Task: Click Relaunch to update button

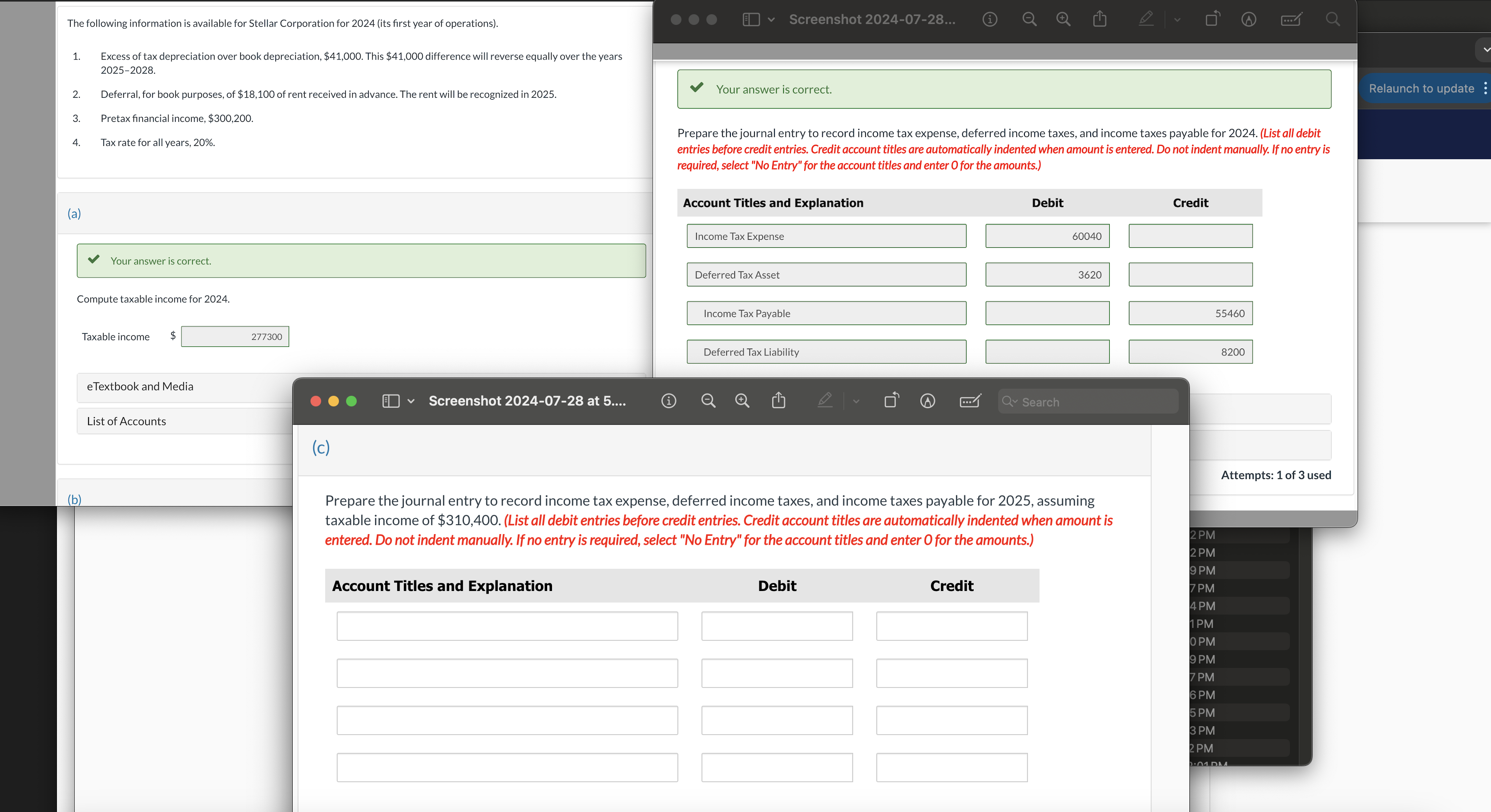Action: [1421, 88]
